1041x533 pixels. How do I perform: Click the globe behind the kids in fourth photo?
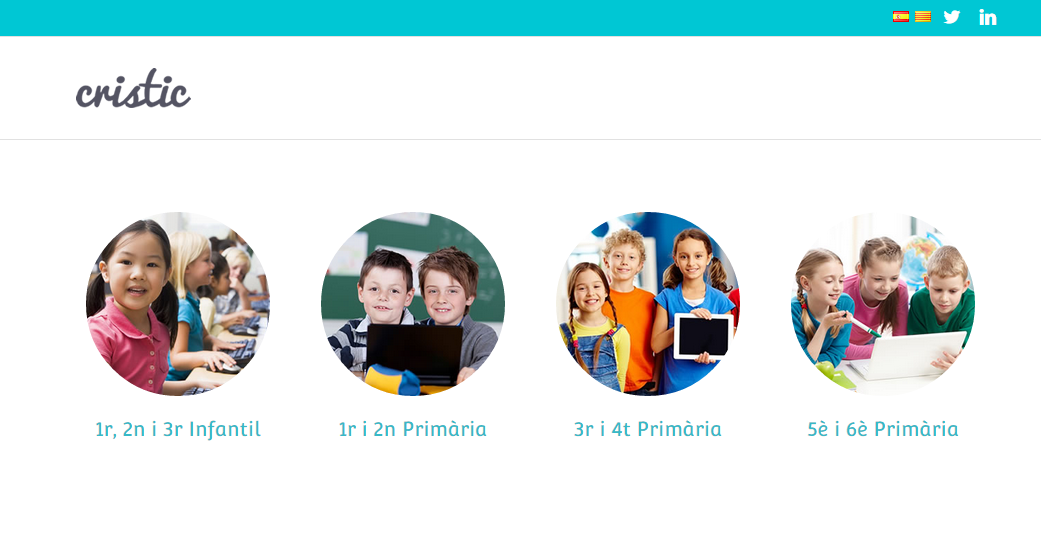[x=920, y=260]
